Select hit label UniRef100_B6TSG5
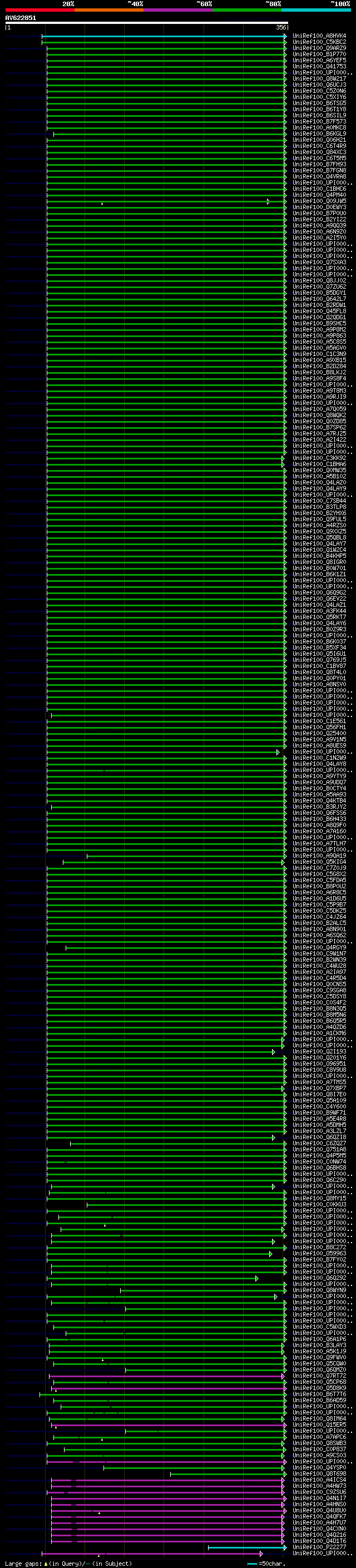Image resolution: width=356 pixels, height=1568 pixels. [319, 103]
